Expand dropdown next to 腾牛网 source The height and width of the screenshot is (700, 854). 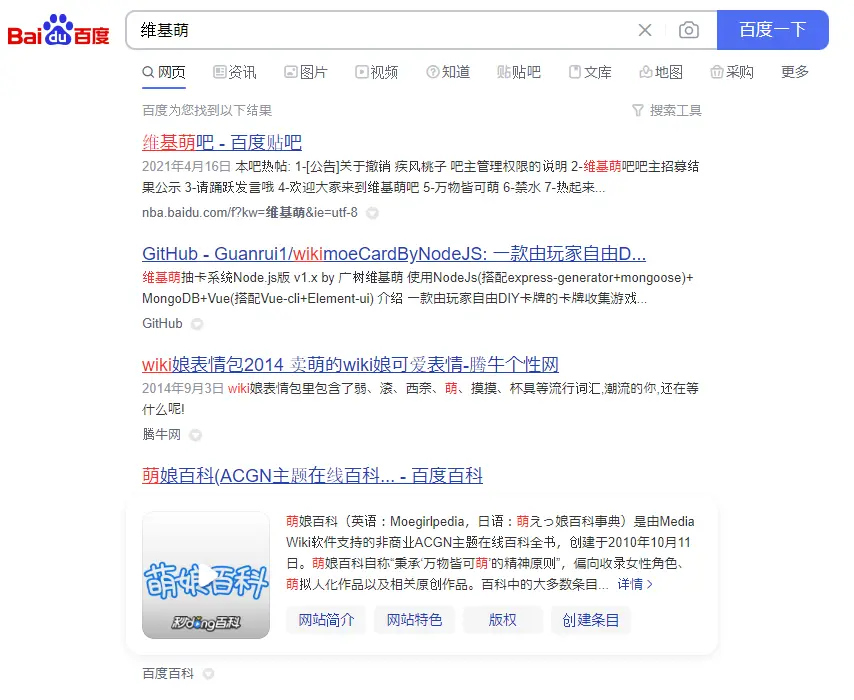click(x=196, y=435)
